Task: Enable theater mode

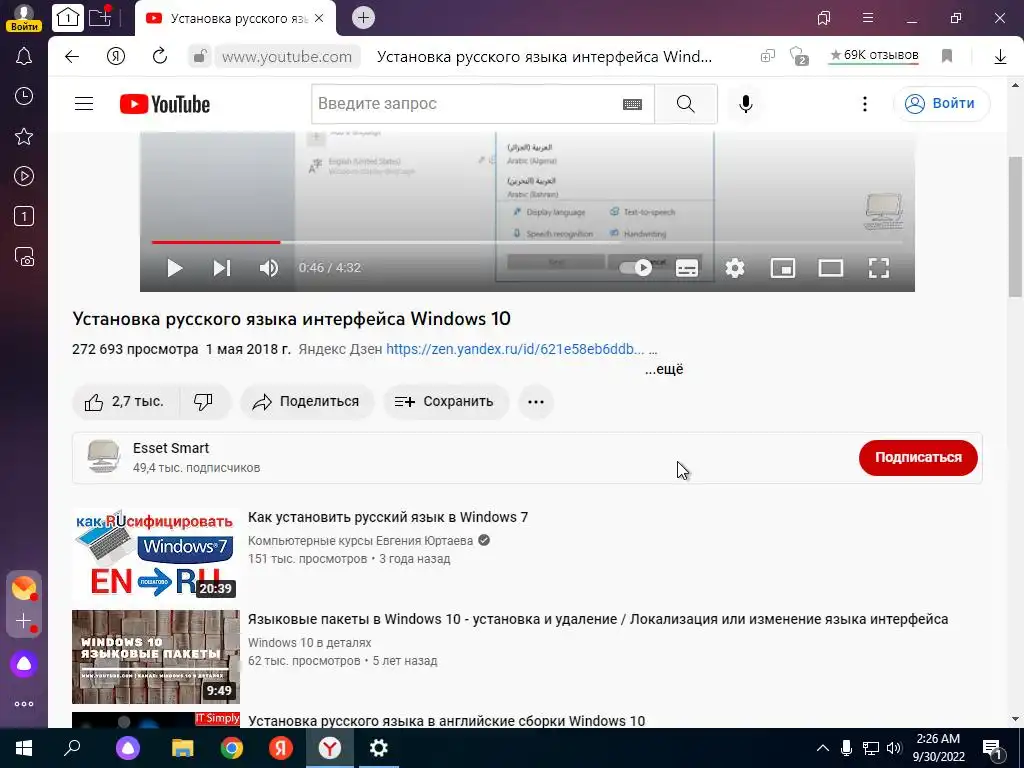Action: (831, 268)
